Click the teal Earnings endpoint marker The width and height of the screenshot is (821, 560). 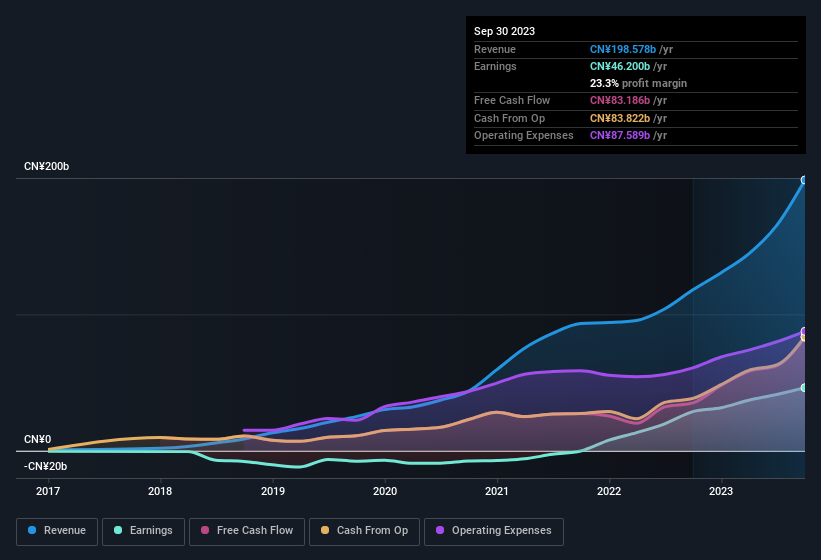[804, 388]
